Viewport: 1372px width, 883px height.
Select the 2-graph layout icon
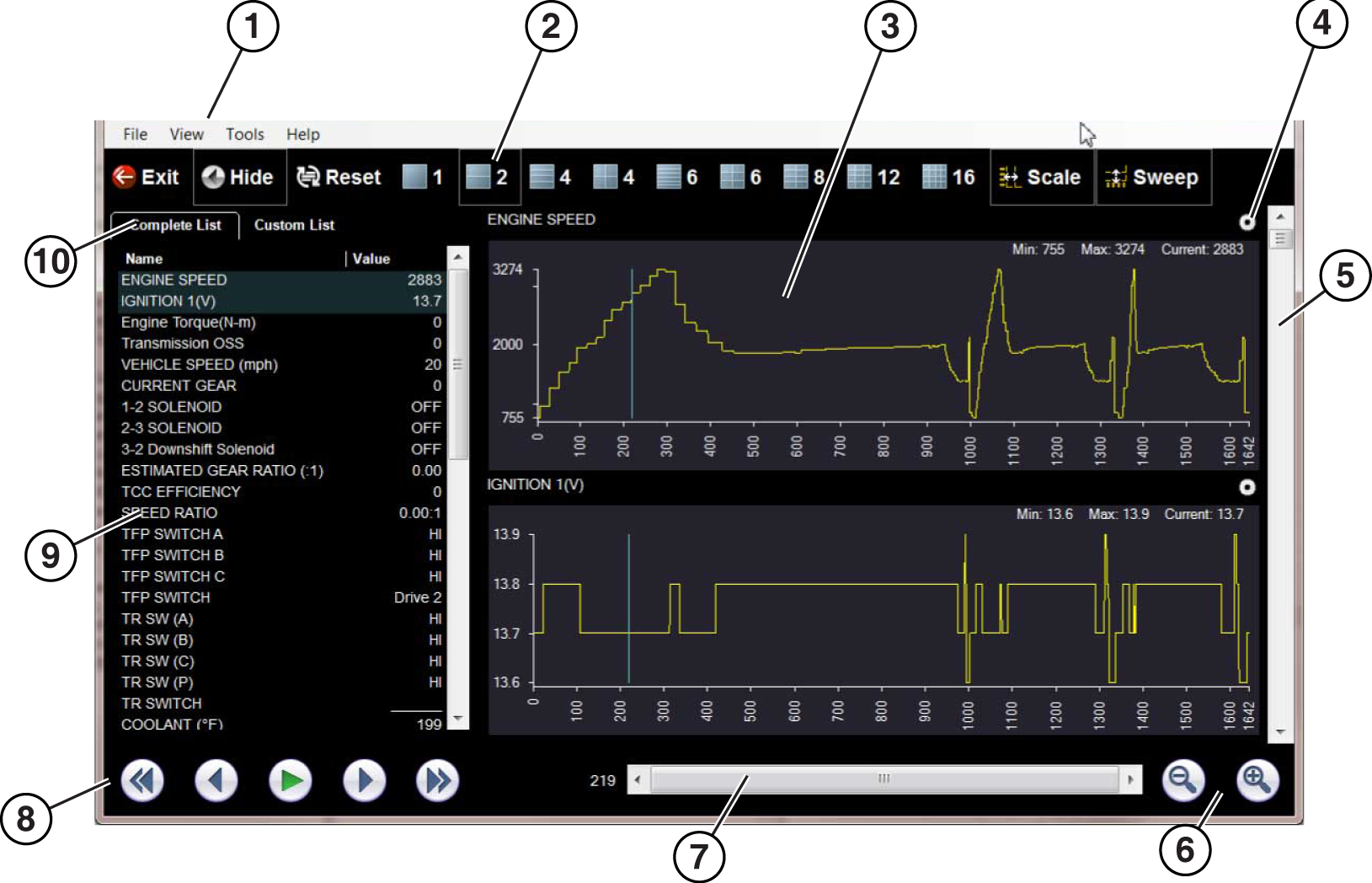click(x=478, y=177)
